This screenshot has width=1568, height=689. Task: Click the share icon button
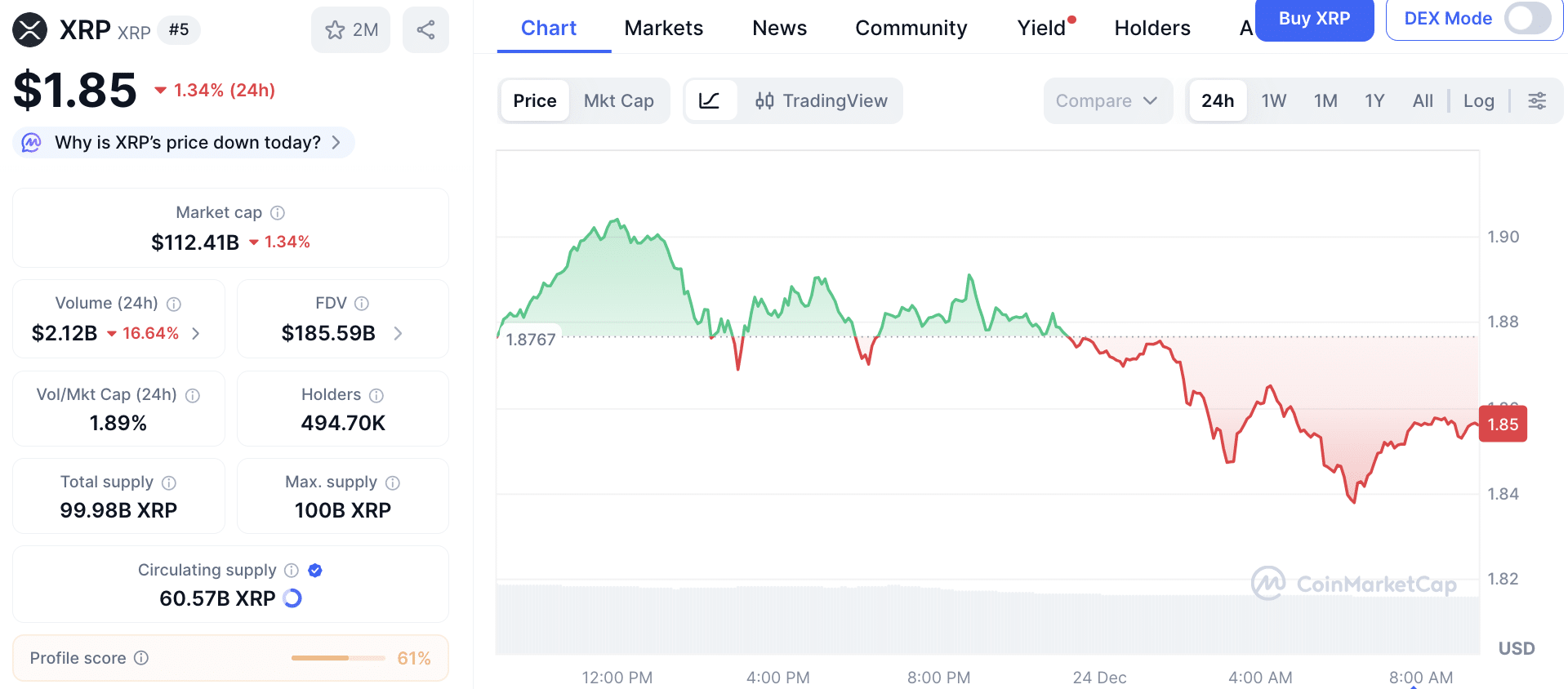point(425,30)
